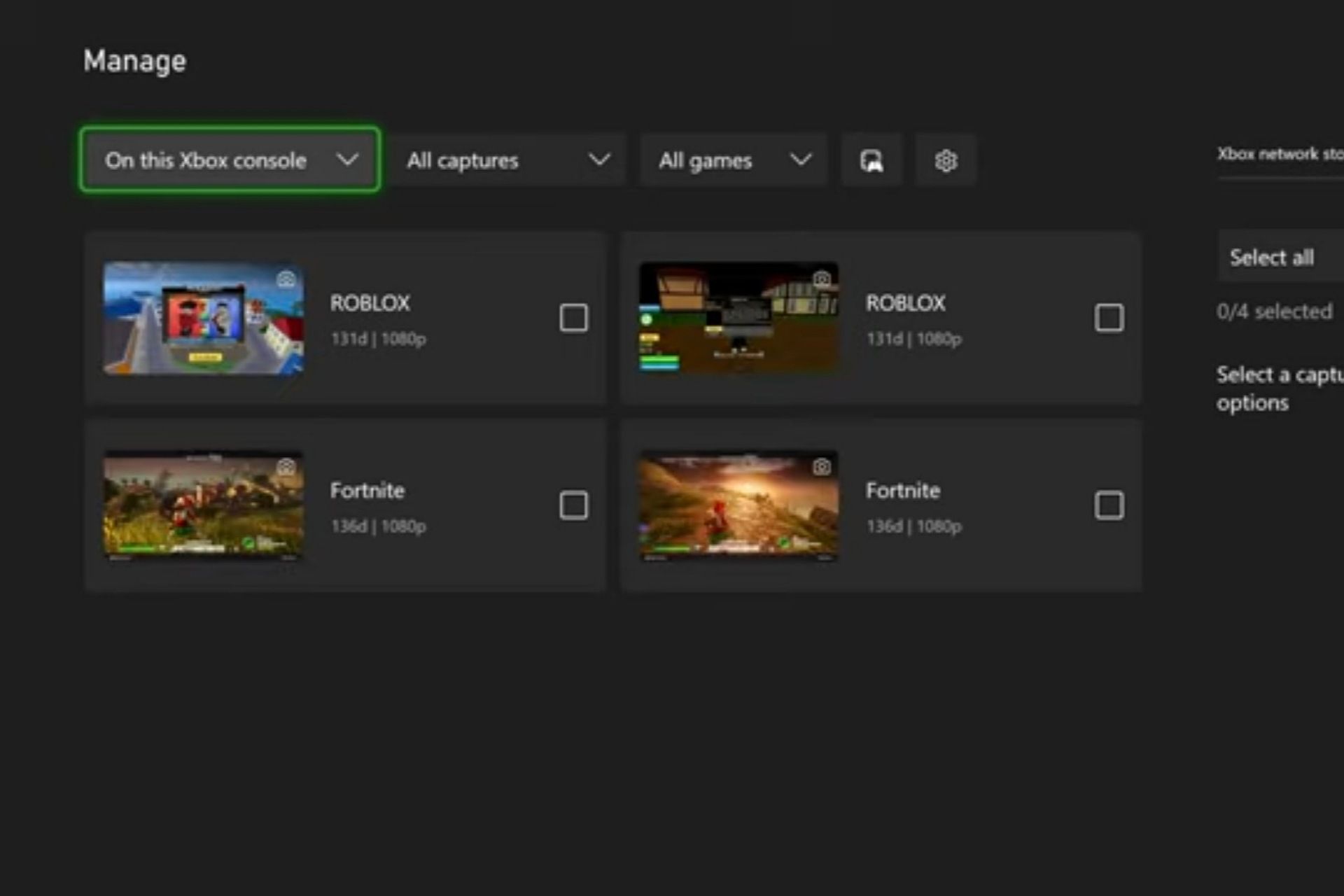Open capture settings via gear icon
Screen dimensions: 1344x896
[x=946, y=161]
